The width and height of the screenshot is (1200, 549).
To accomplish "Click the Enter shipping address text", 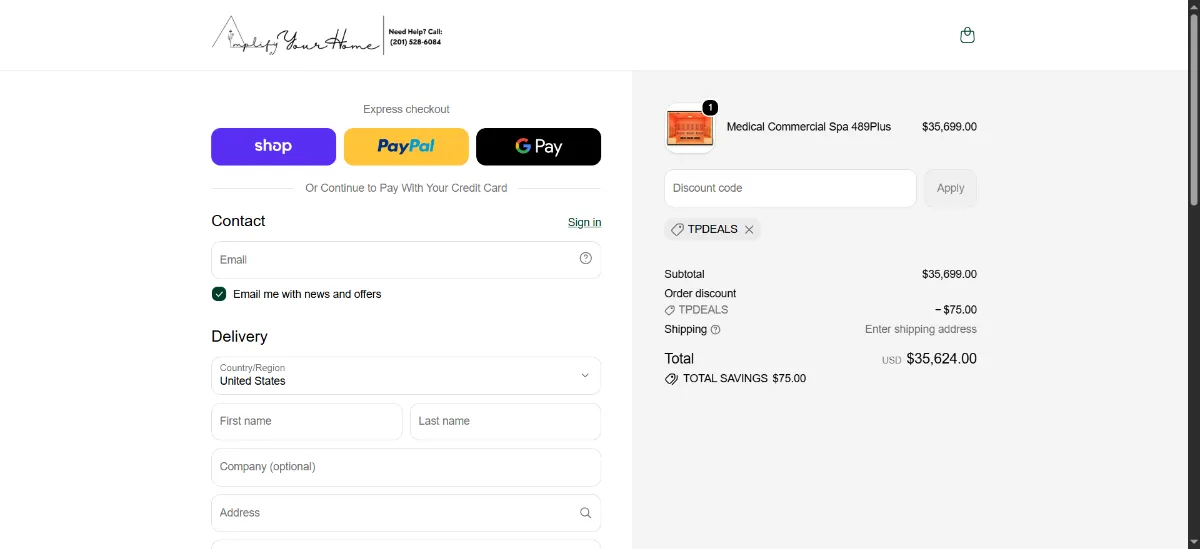I will pyautogui.click(x=921, y=329).
